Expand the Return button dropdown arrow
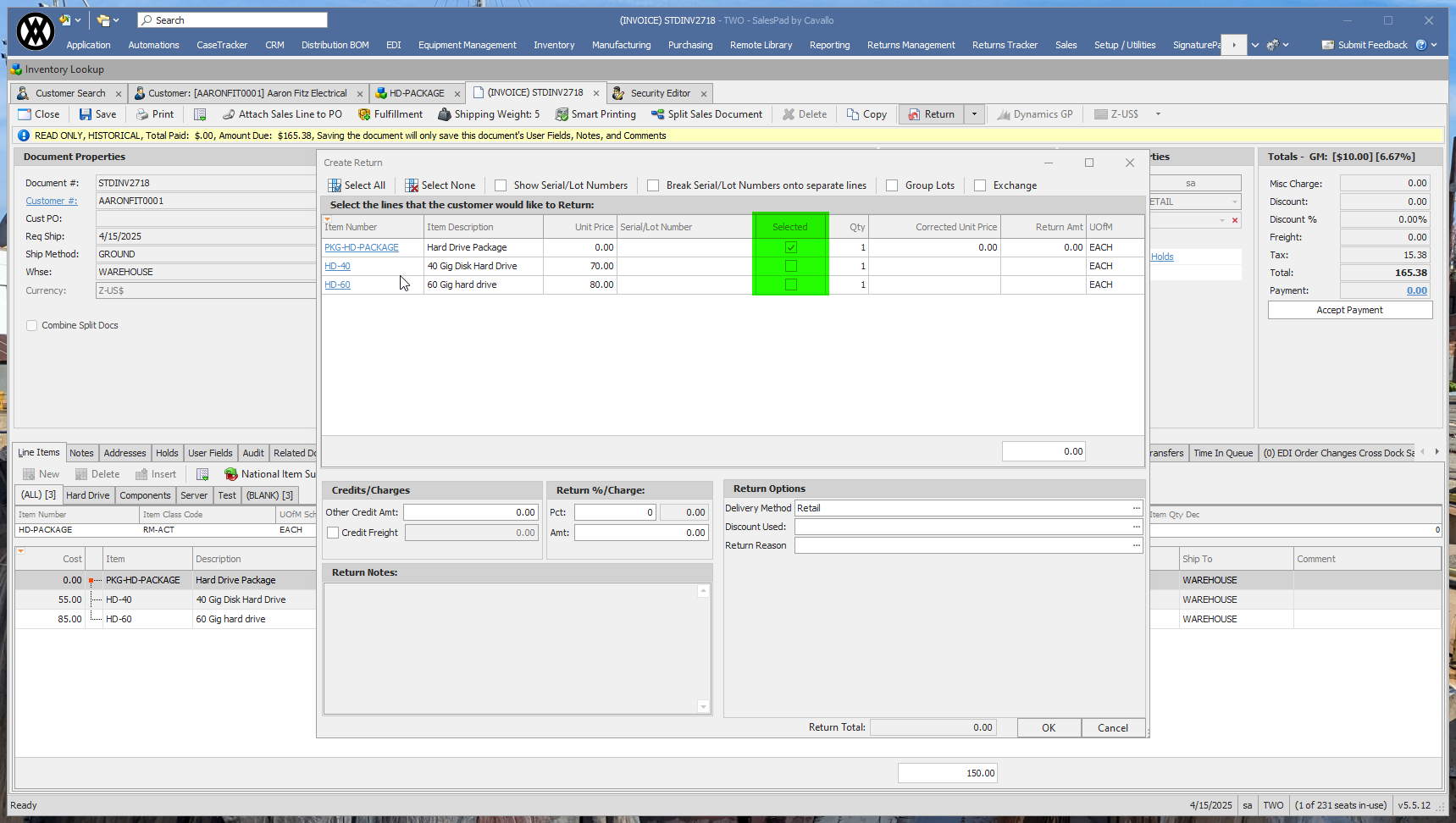 coord(974,114)
